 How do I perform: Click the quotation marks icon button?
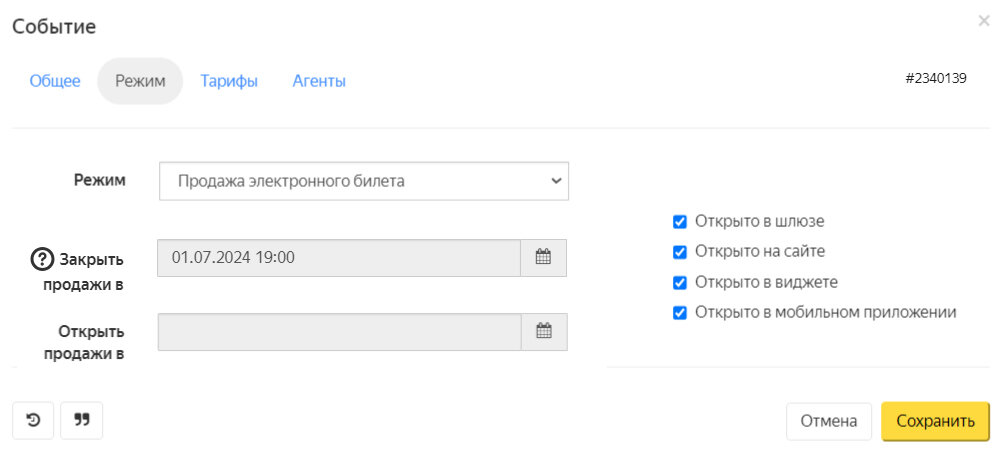(x=82, y=421)
